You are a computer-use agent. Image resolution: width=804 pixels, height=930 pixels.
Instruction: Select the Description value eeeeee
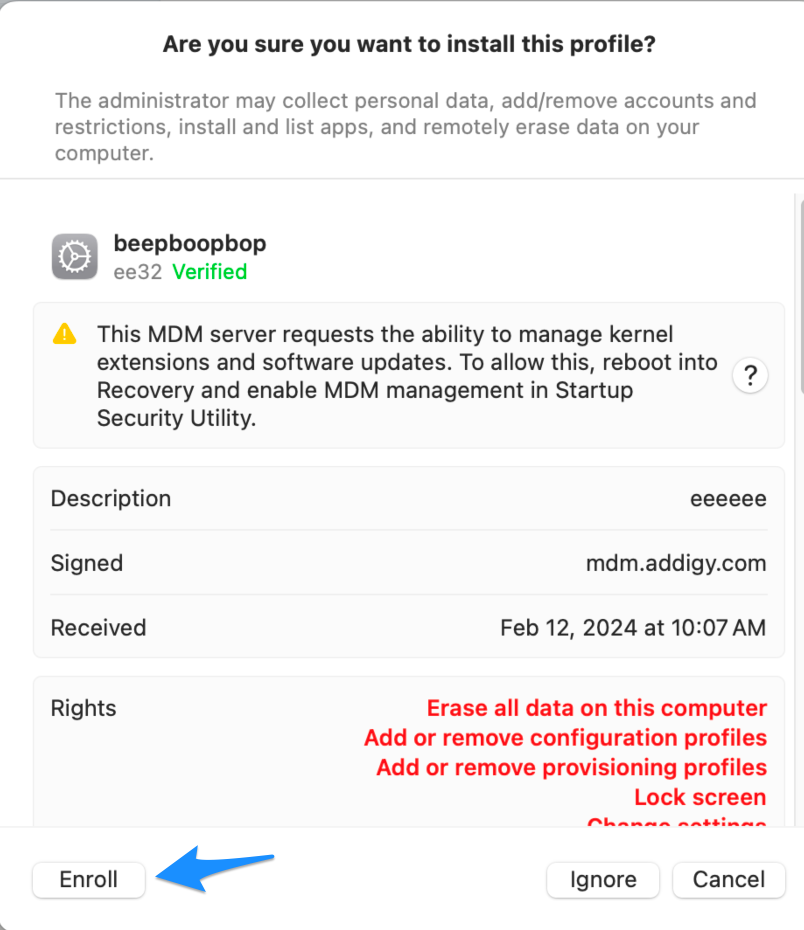728,498
